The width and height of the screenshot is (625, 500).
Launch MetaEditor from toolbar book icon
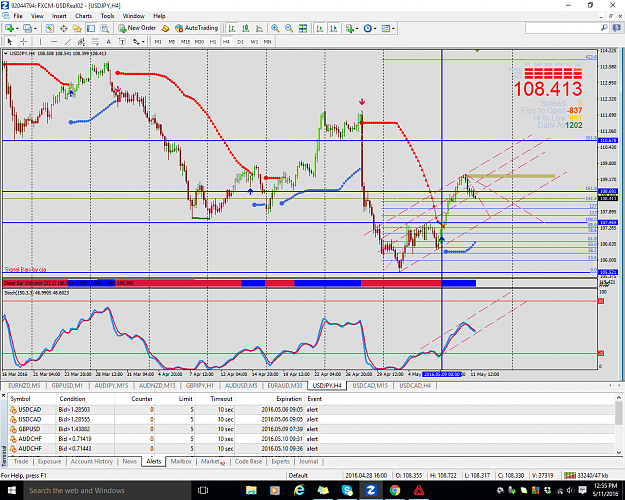pyautogui.click(x=165, y=28)
